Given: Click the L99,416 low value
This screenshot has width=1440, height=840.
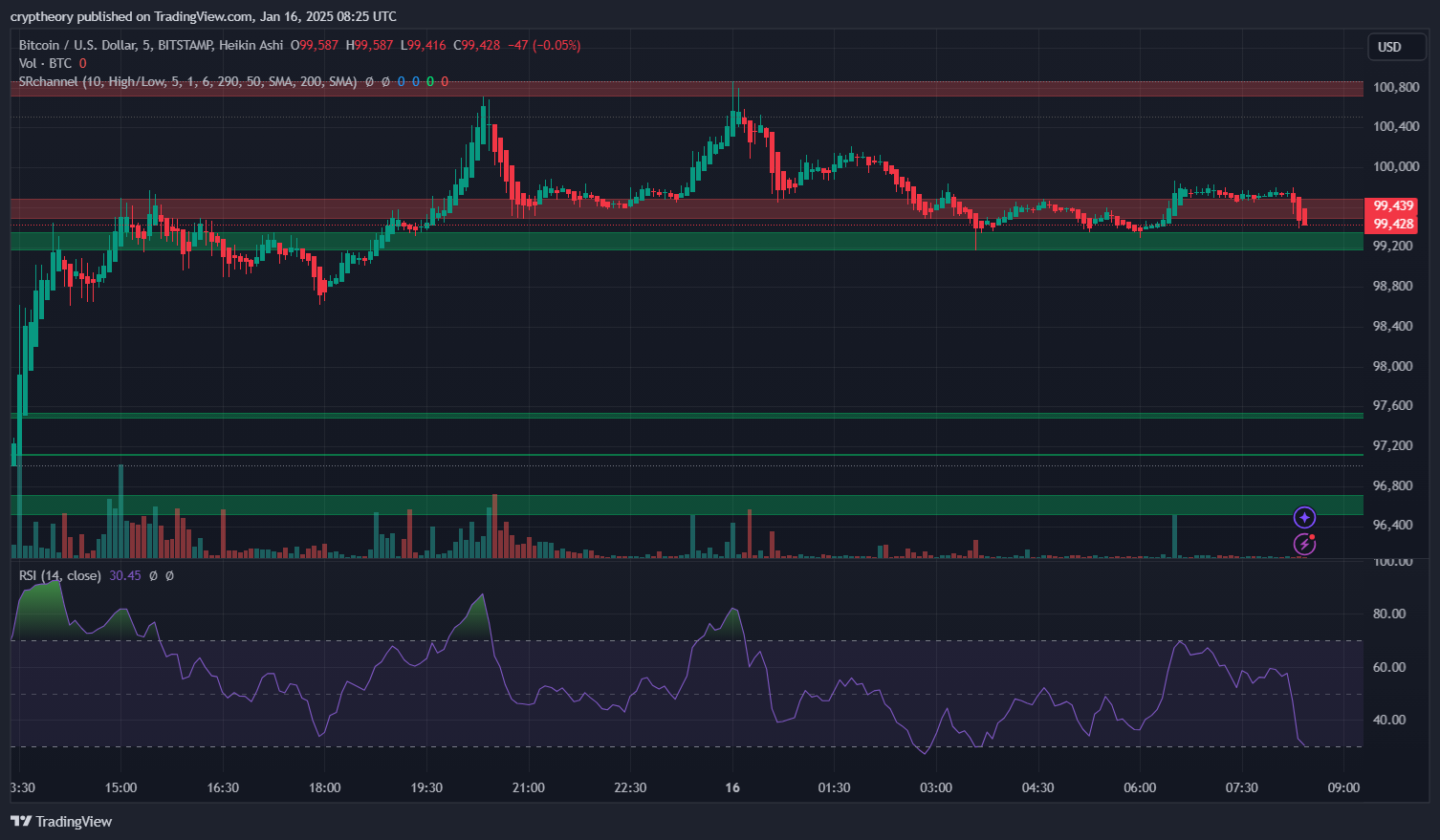Looking at the screenshot, I should coord(424,45).
